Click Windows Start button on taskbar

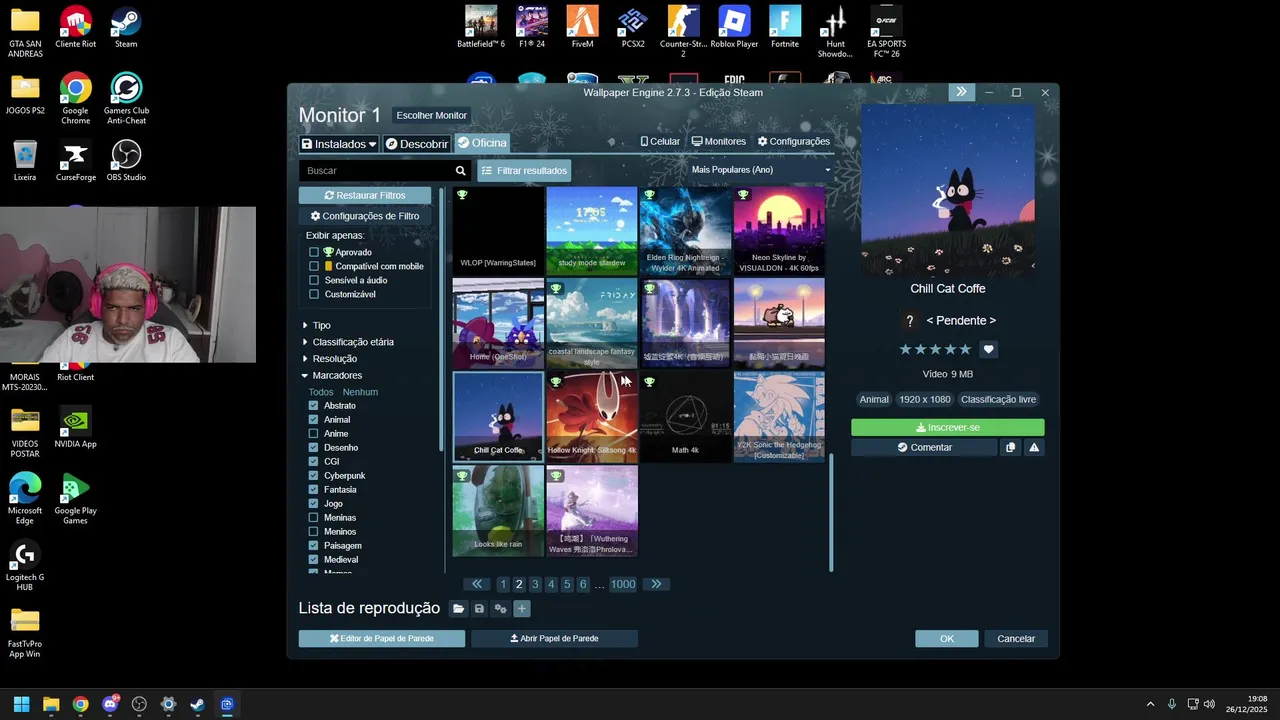[21, 704]
